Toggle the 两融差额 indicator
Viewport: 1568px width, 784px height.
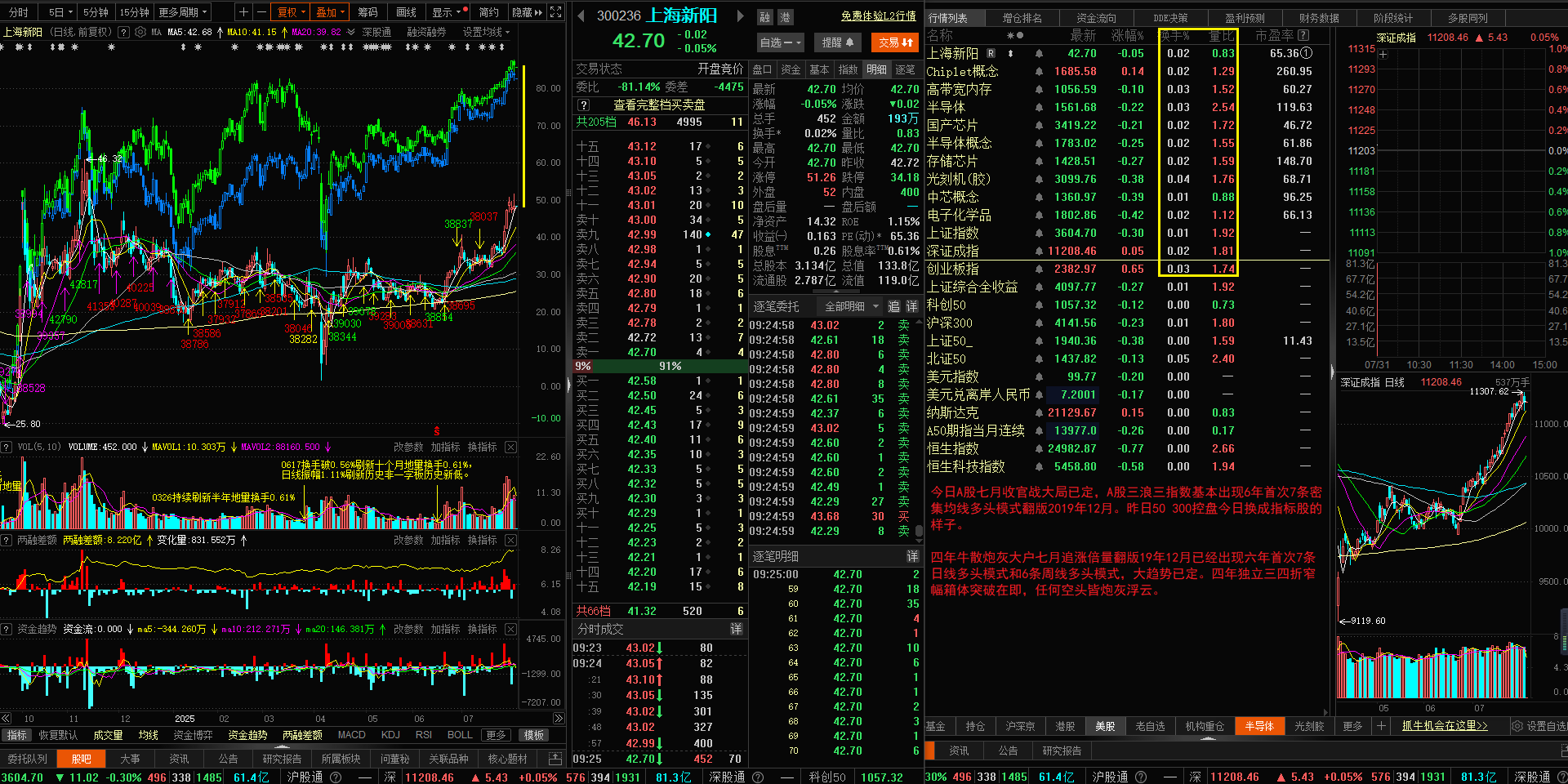tap(301, 735)
